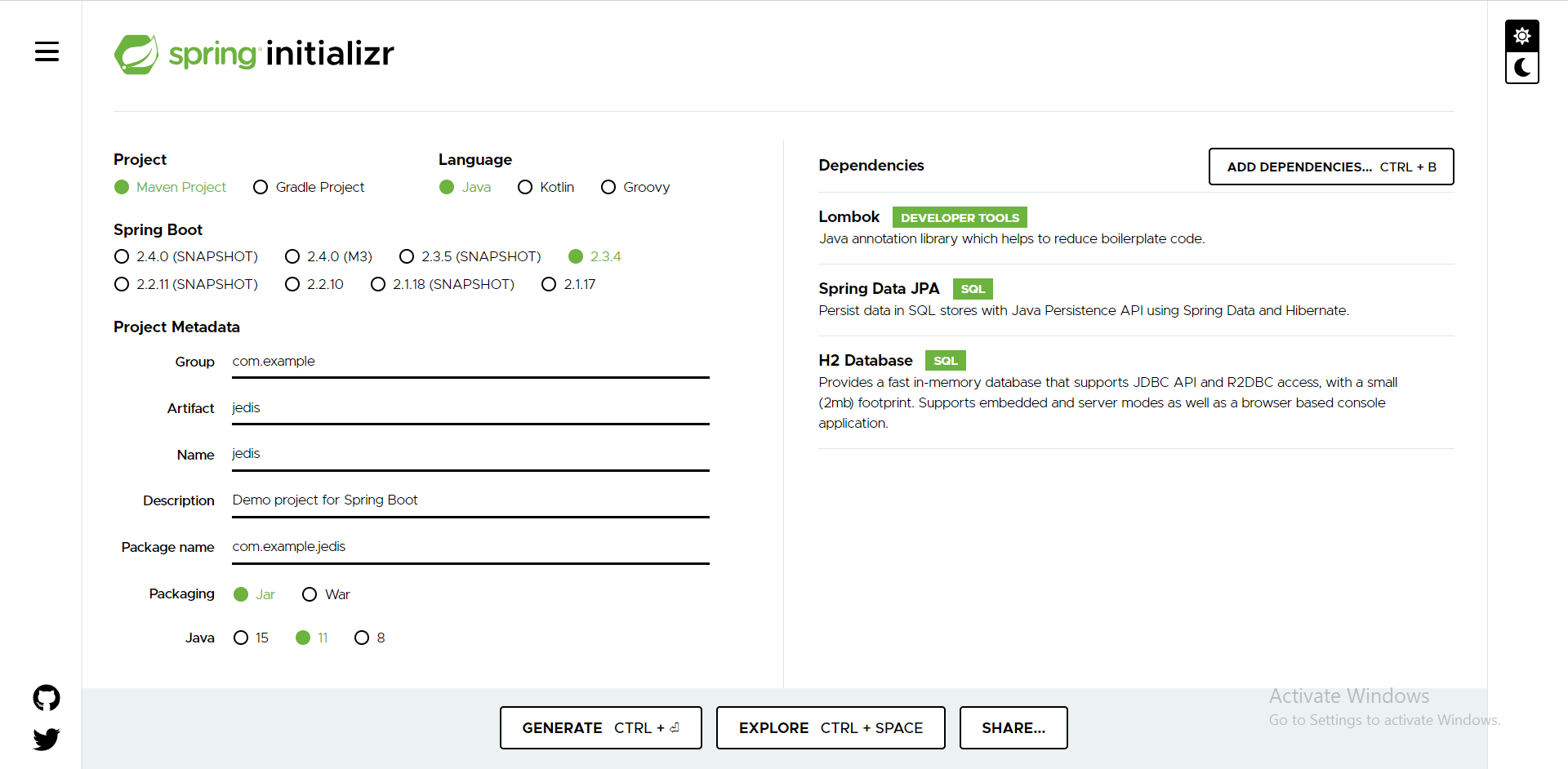Choose Kotlin as the language

pyautogui.click(x=546, y=187)
